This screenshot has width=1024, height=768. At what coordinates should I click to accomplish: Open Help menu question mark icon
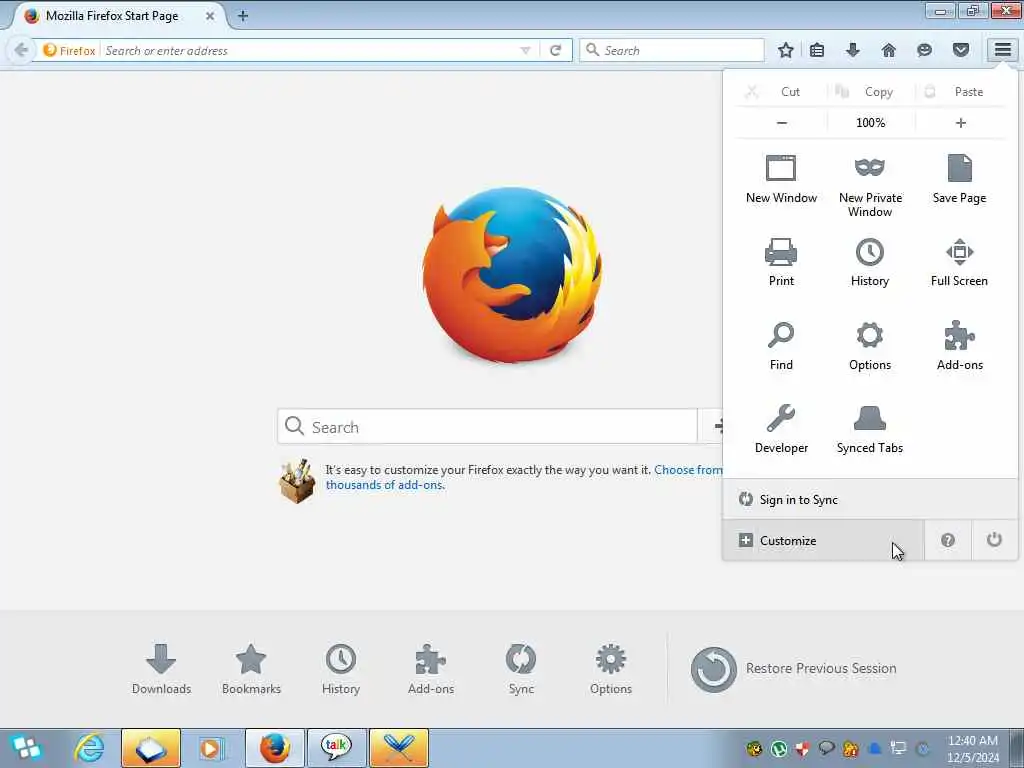point(948,540)
